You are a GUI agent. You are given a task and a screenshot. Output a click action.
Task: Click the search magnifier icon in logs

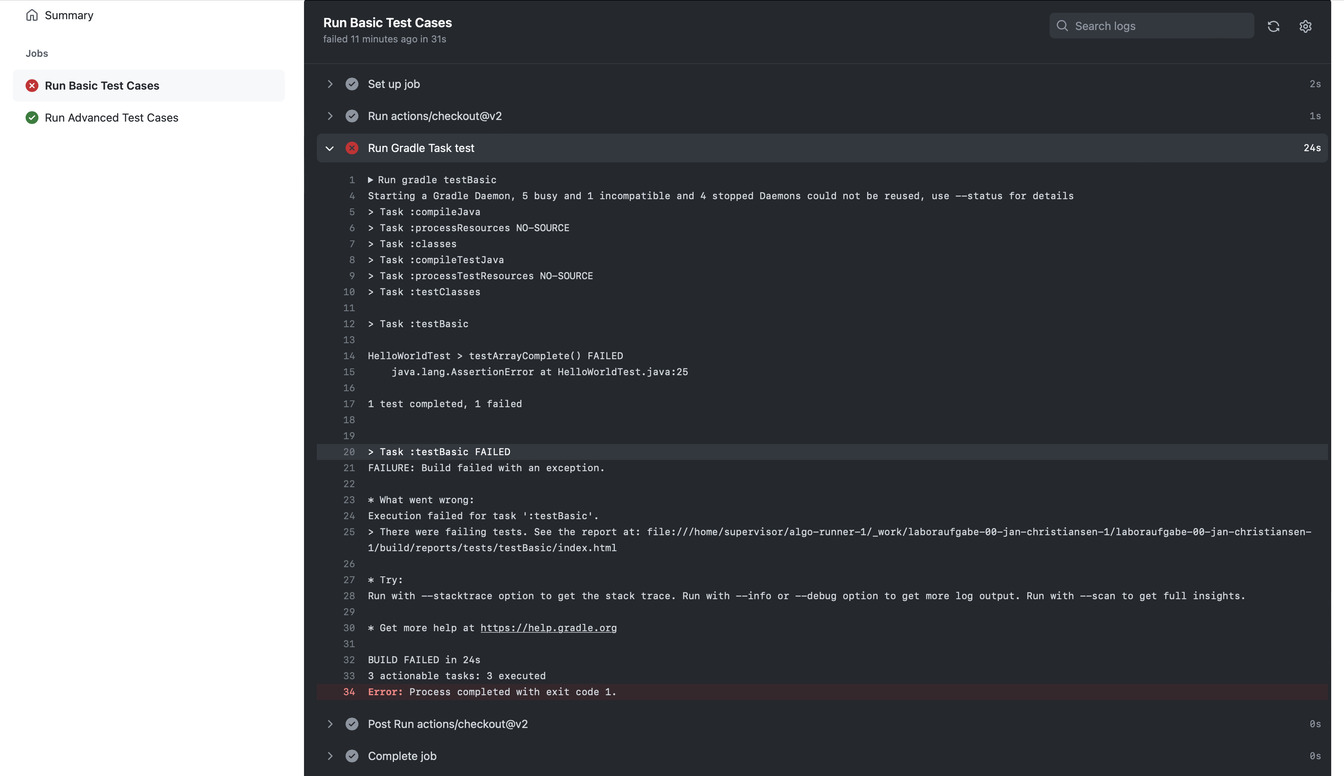[x=1062, y=26]
